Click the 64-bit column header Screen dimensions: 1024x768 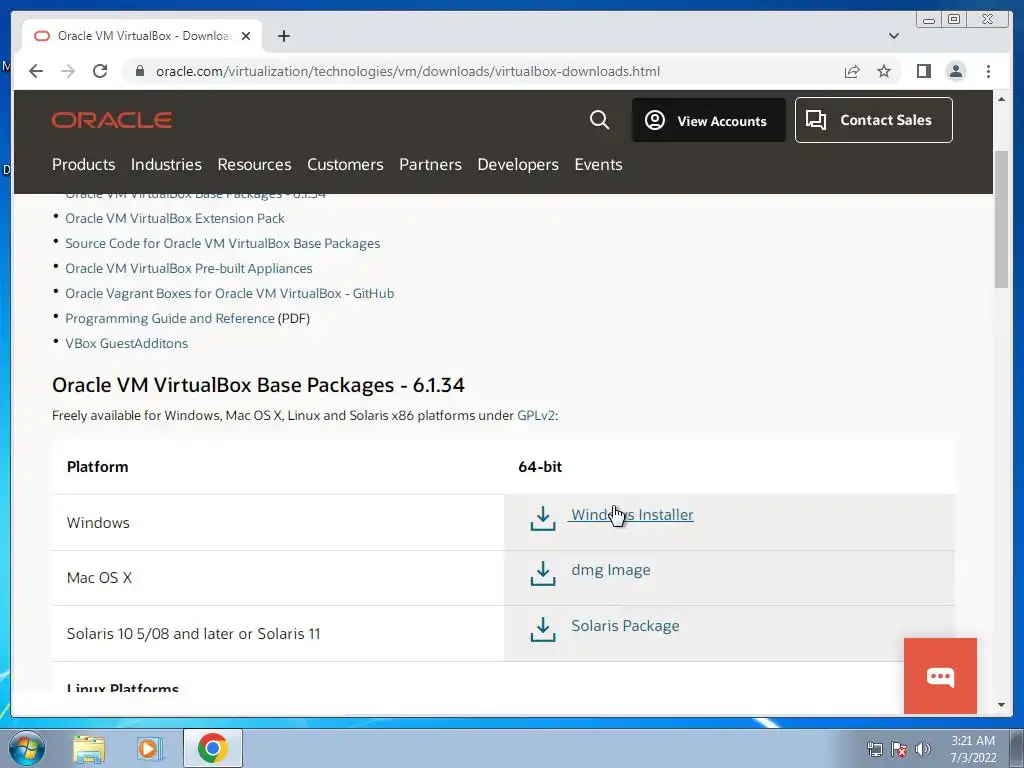click(539, 467)
